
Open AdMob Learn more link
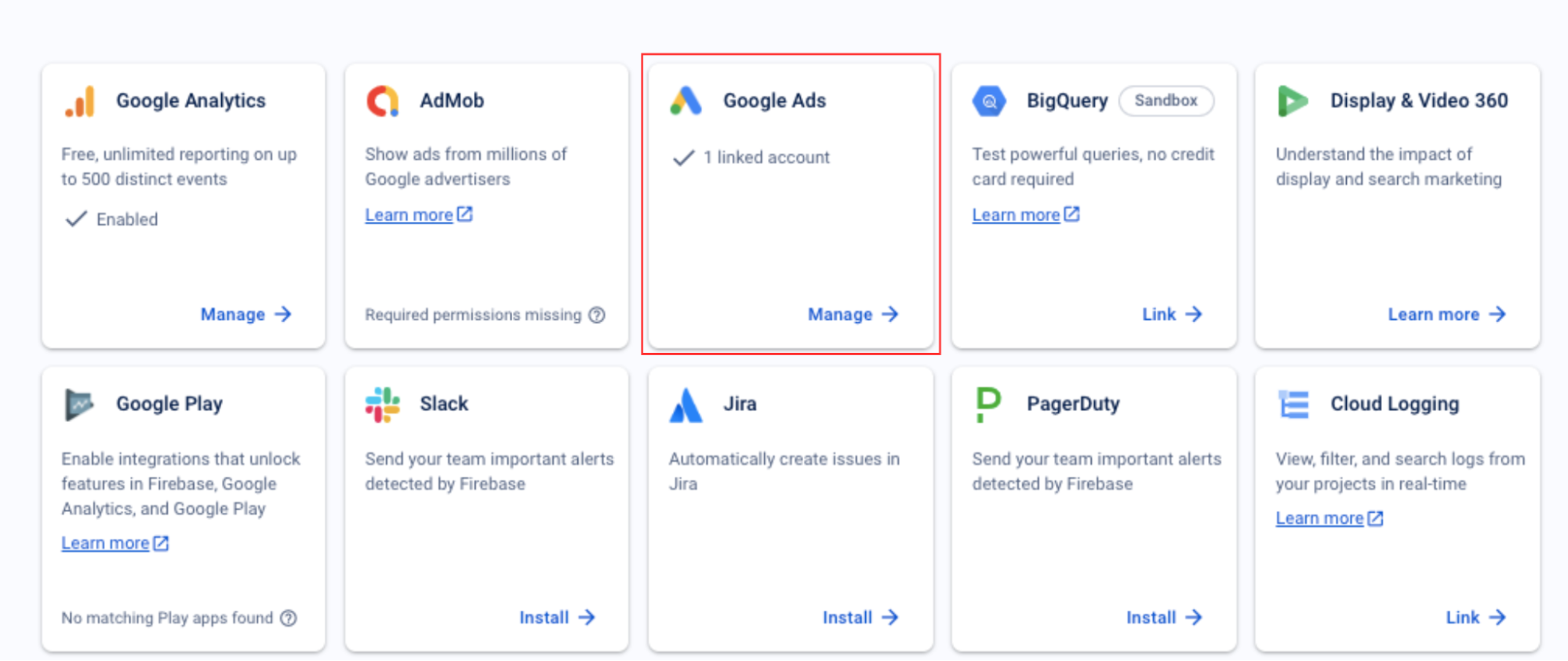(x=418, y=215)
